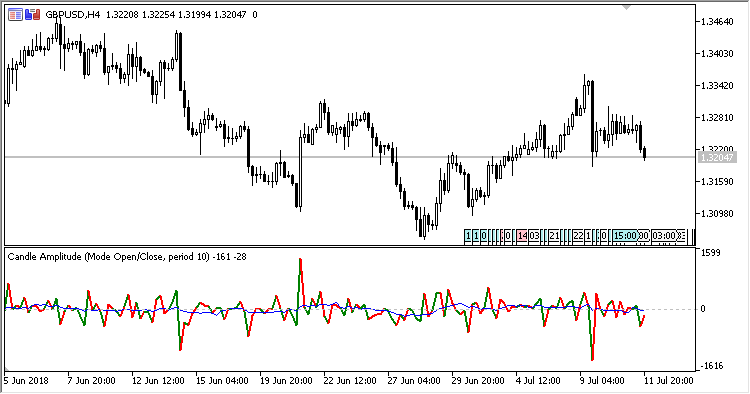Click the 1.34640 price scale value
This screenshot has width=750, height=394.
[x=717, y=22]
